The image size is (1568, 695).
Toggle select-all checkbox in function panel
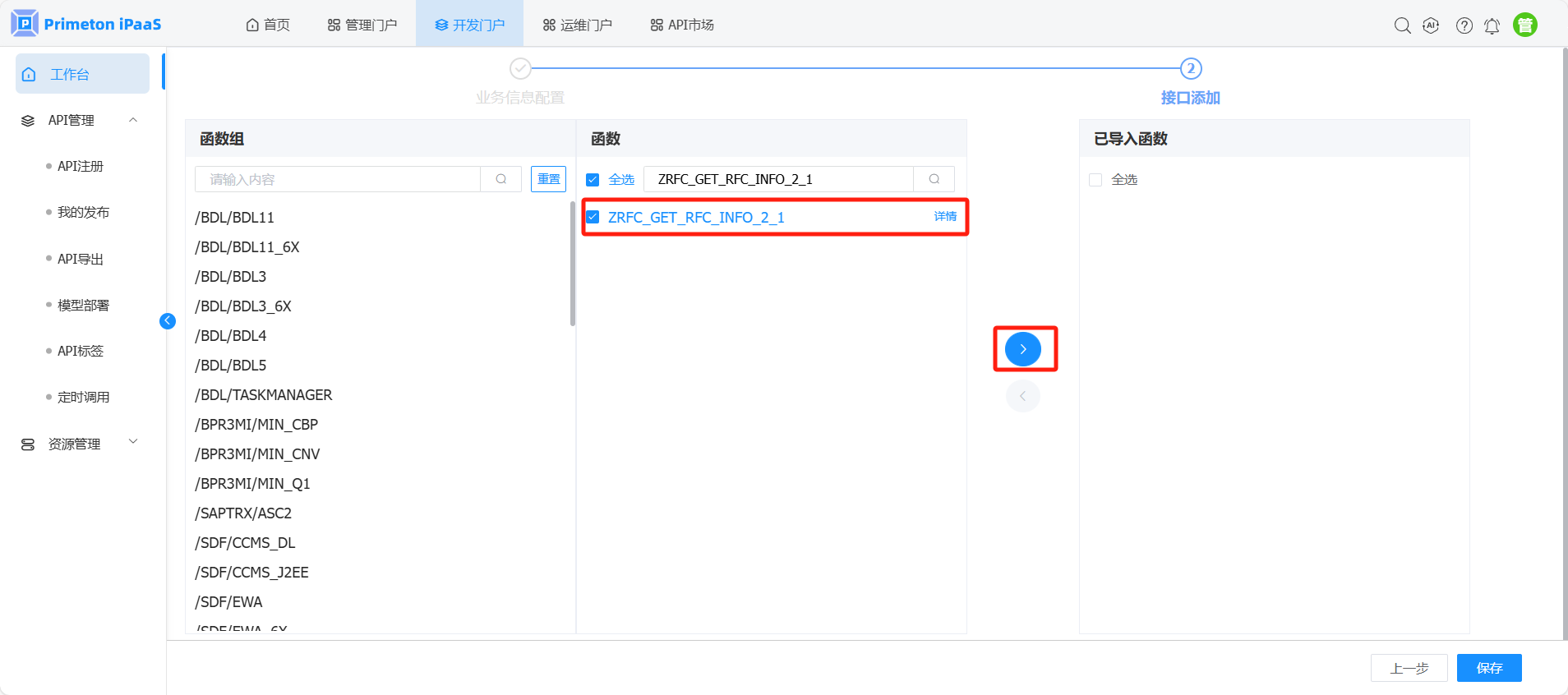click(593, 179)
